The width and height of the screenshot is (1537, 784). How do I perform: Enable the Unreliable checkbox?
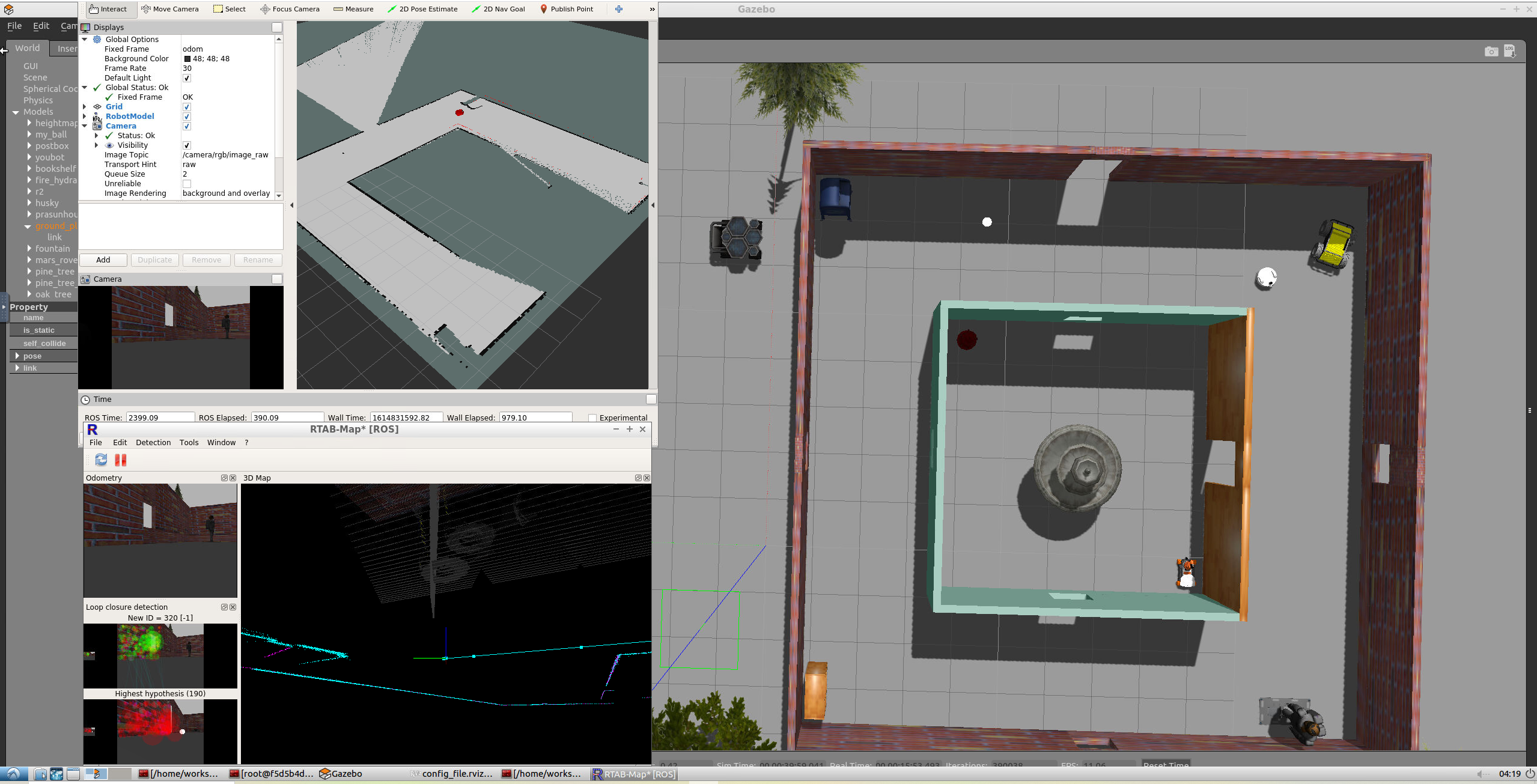click(x=187, y=184)
